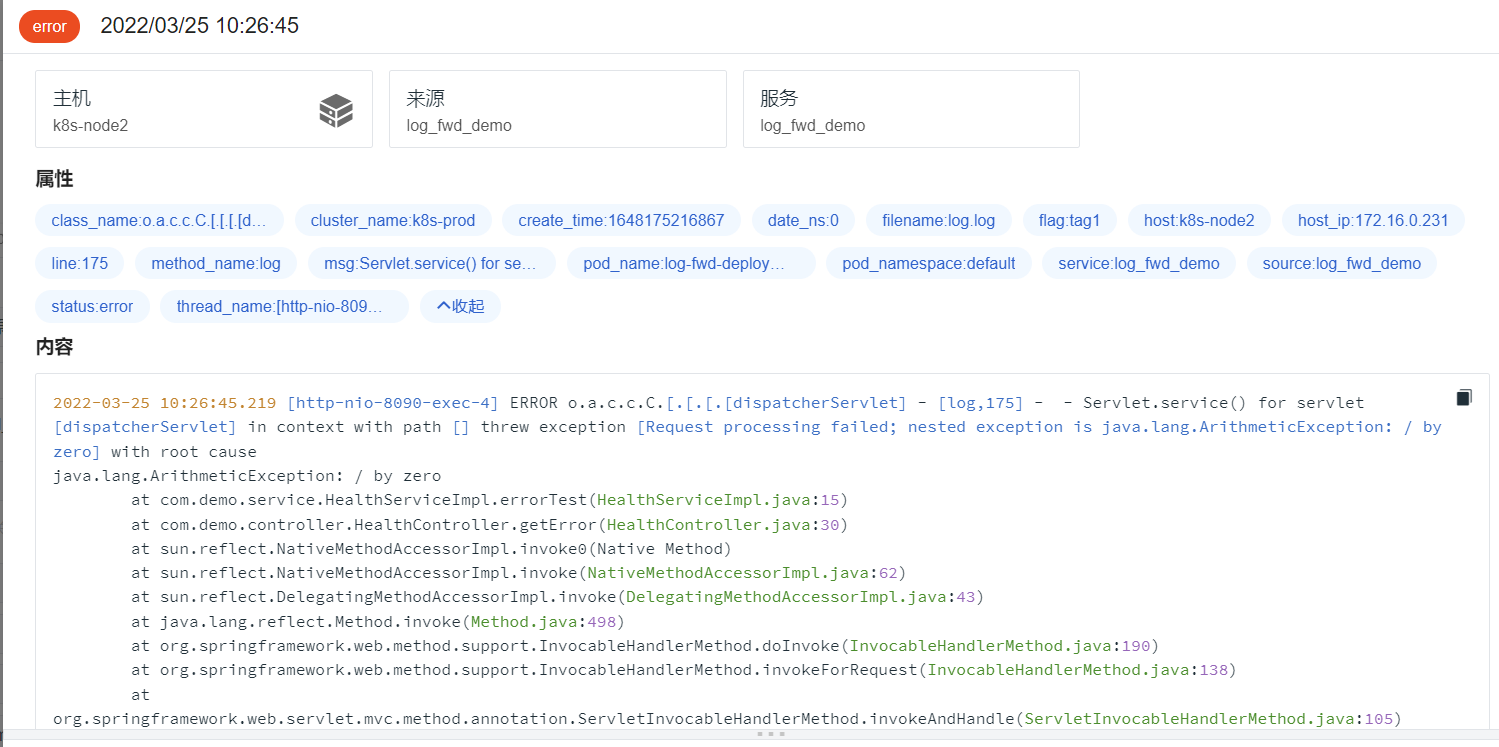Click the host_ip:172.16.0.231 tag

1373,220
